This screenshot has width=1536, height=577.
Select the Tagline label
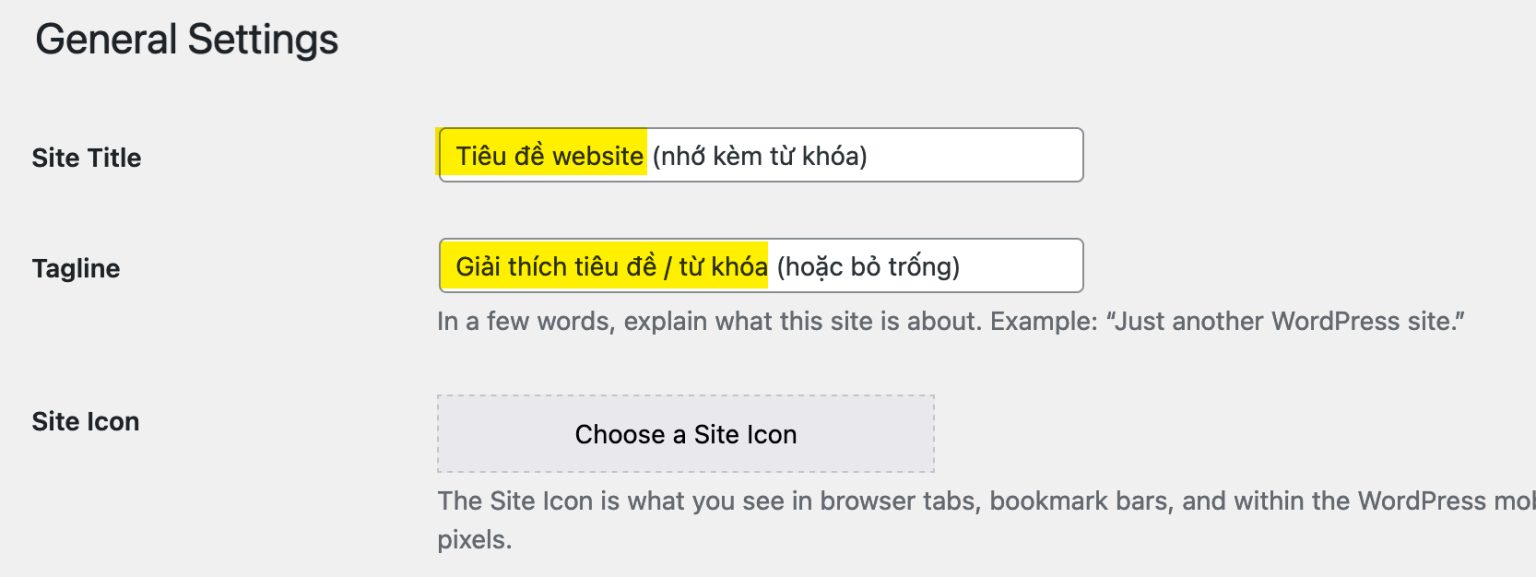(x=75, y=269)
